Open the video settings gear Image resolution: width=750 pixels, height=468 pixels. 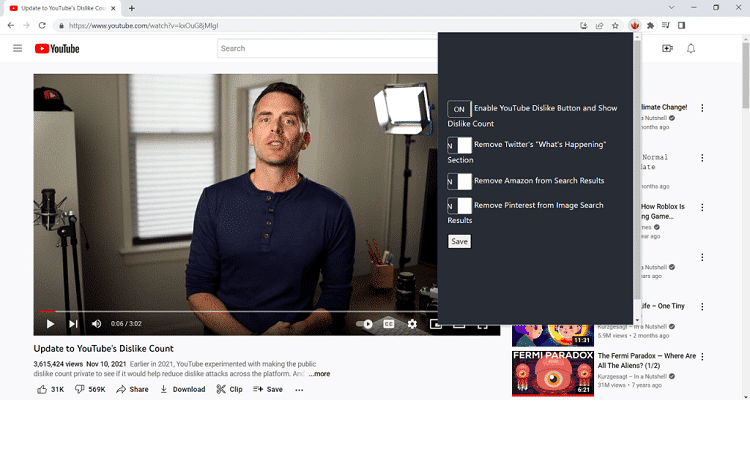pos(412,324)
